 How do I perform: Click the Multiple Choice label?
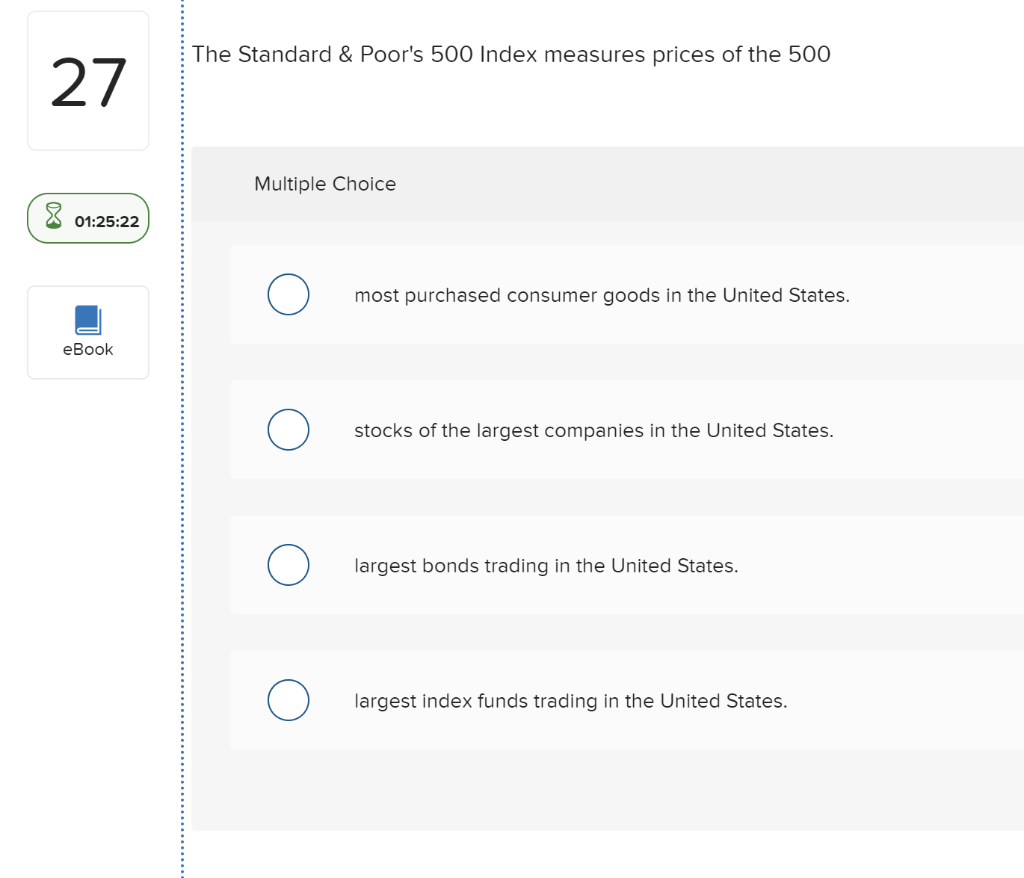(x=324, y=184)
